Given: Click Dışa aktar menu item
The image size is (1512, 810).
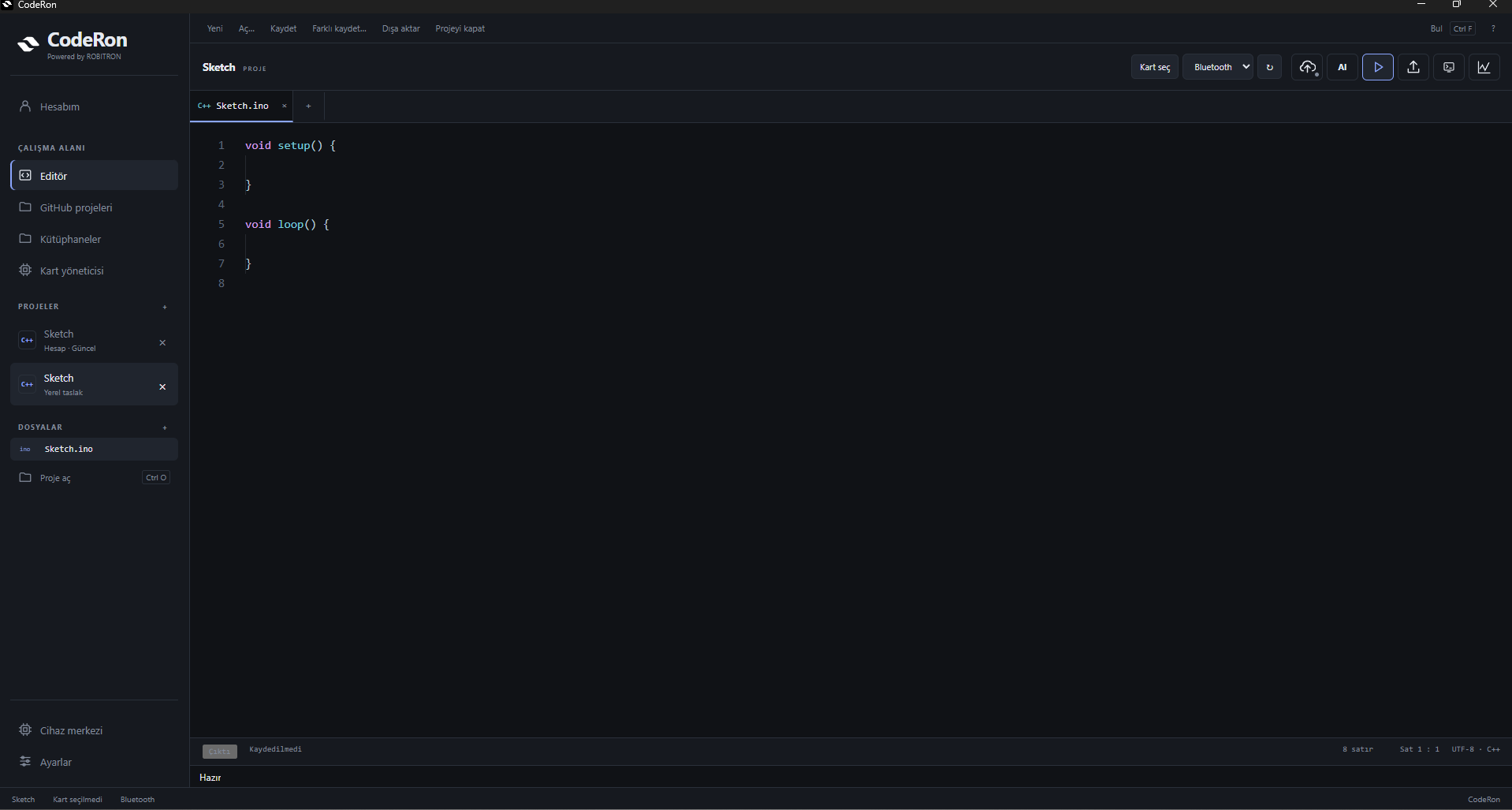Looking at the screenshot, I should (x=400, y=28).
